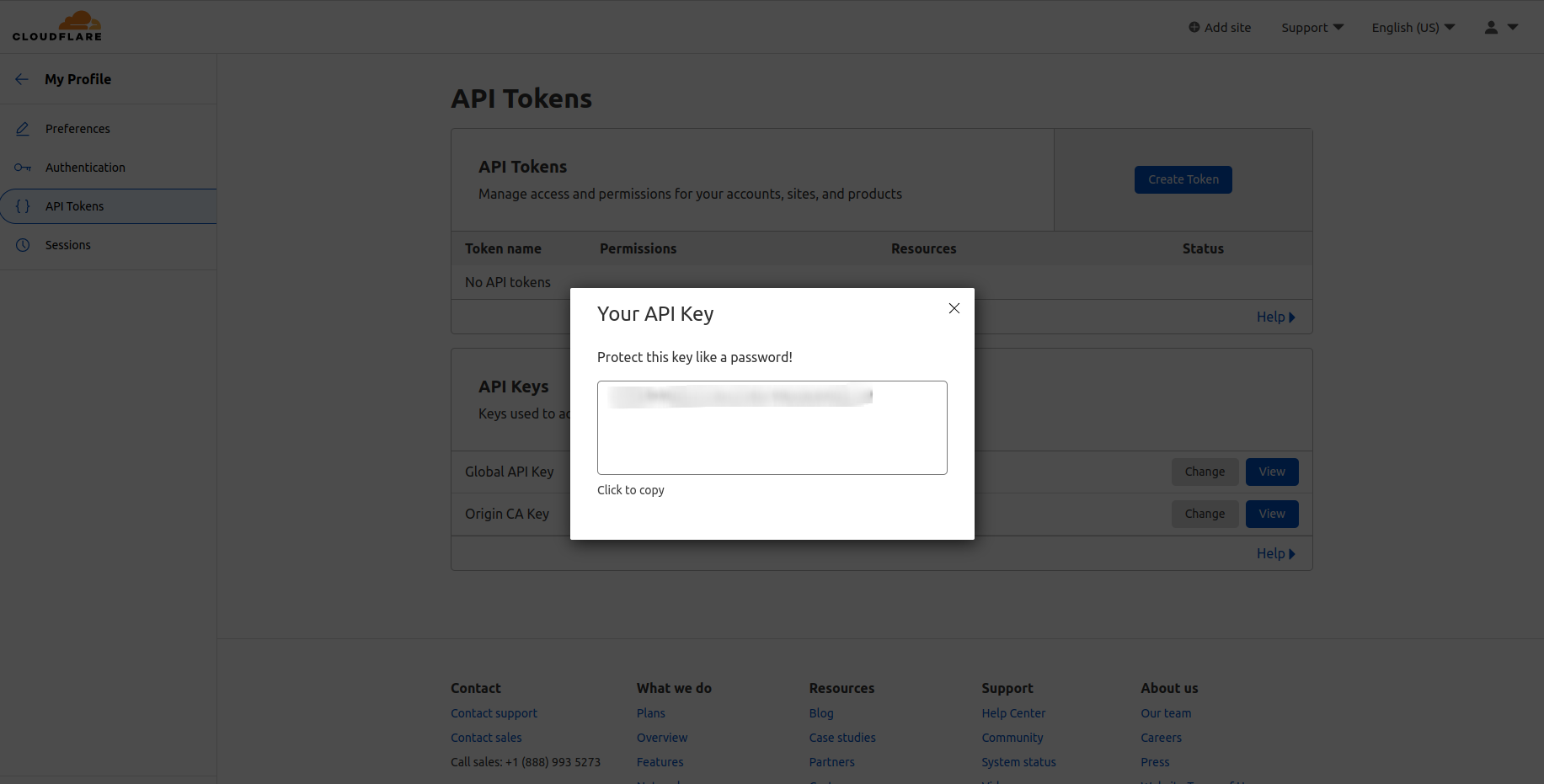1544x784 pixels.
Task: Change the Global API Key
Action: tap(1204, 472)
